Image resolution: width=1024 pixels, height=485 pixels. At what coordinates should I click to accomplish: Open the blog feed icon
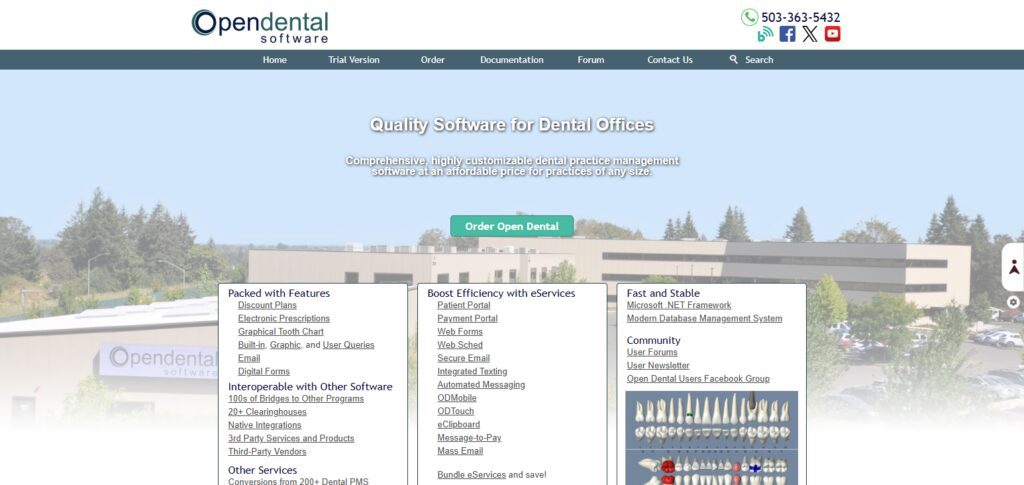pos(765,34)
